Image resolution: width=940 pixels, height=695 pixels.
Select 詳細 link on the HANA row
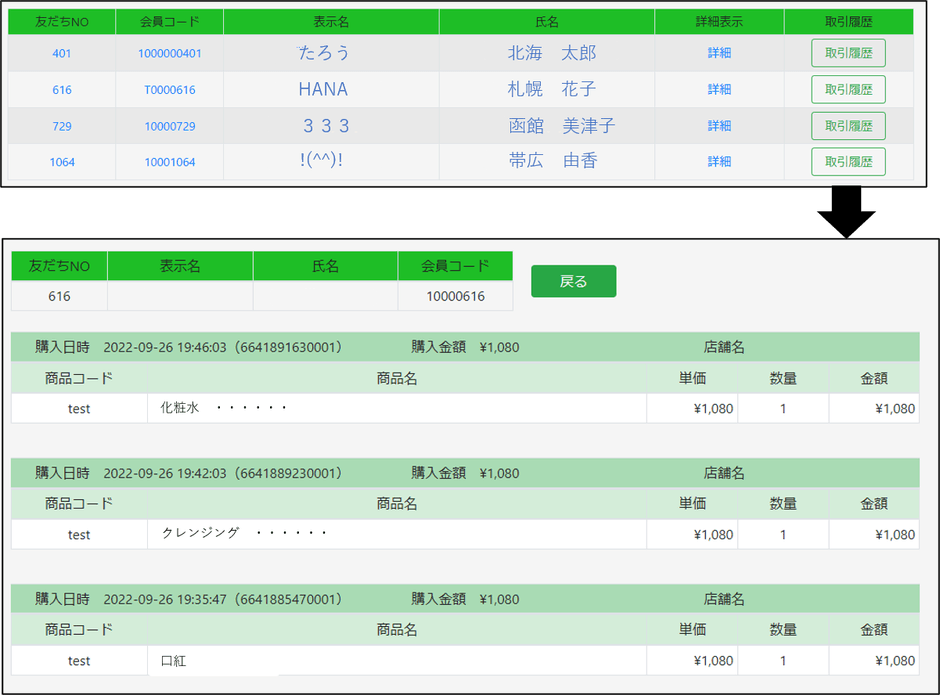[x=718, y=89]
